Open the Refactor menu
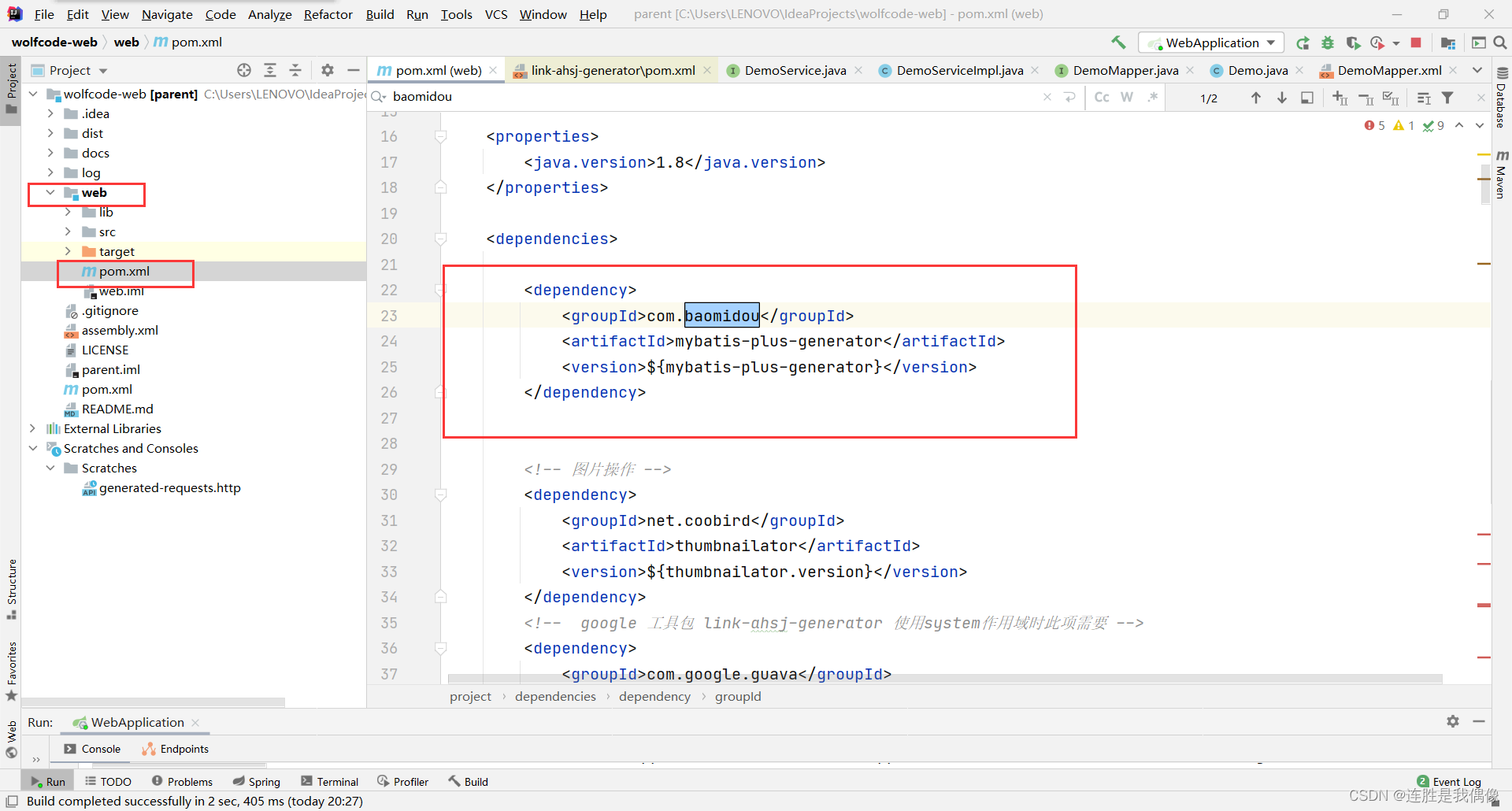 click(328, 14)
